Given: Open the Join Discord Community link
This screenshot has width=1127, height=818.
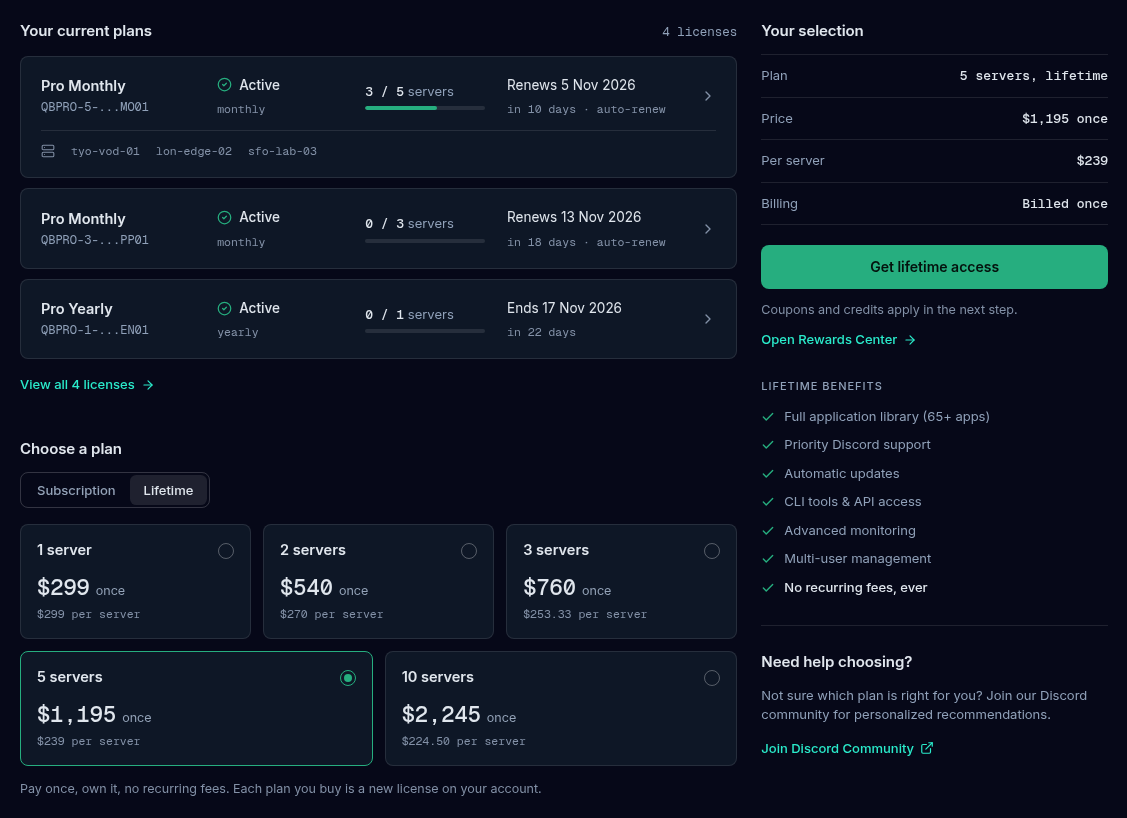Looking at the screenshot, I should click(847, 748).
